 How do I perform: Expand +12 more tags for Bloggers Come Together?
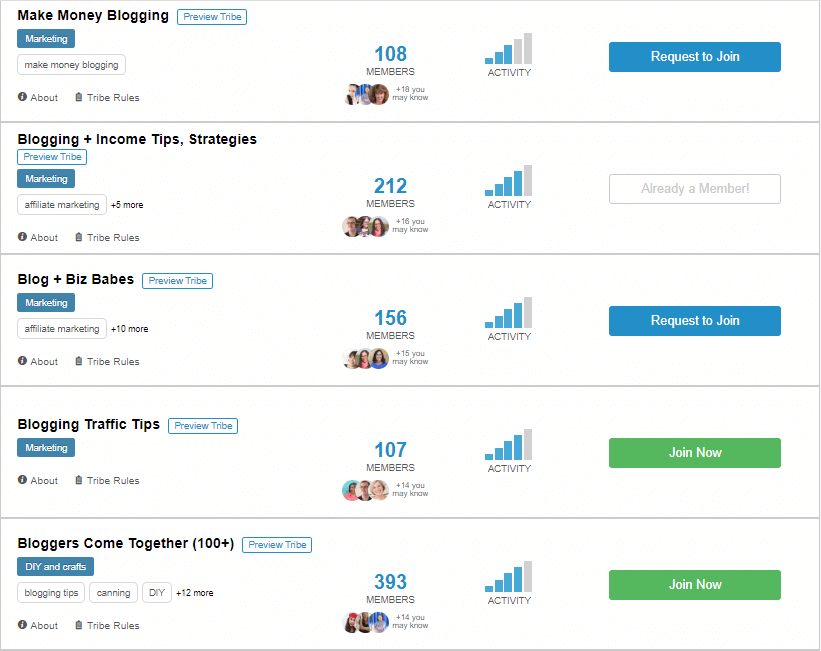[194, 593]
